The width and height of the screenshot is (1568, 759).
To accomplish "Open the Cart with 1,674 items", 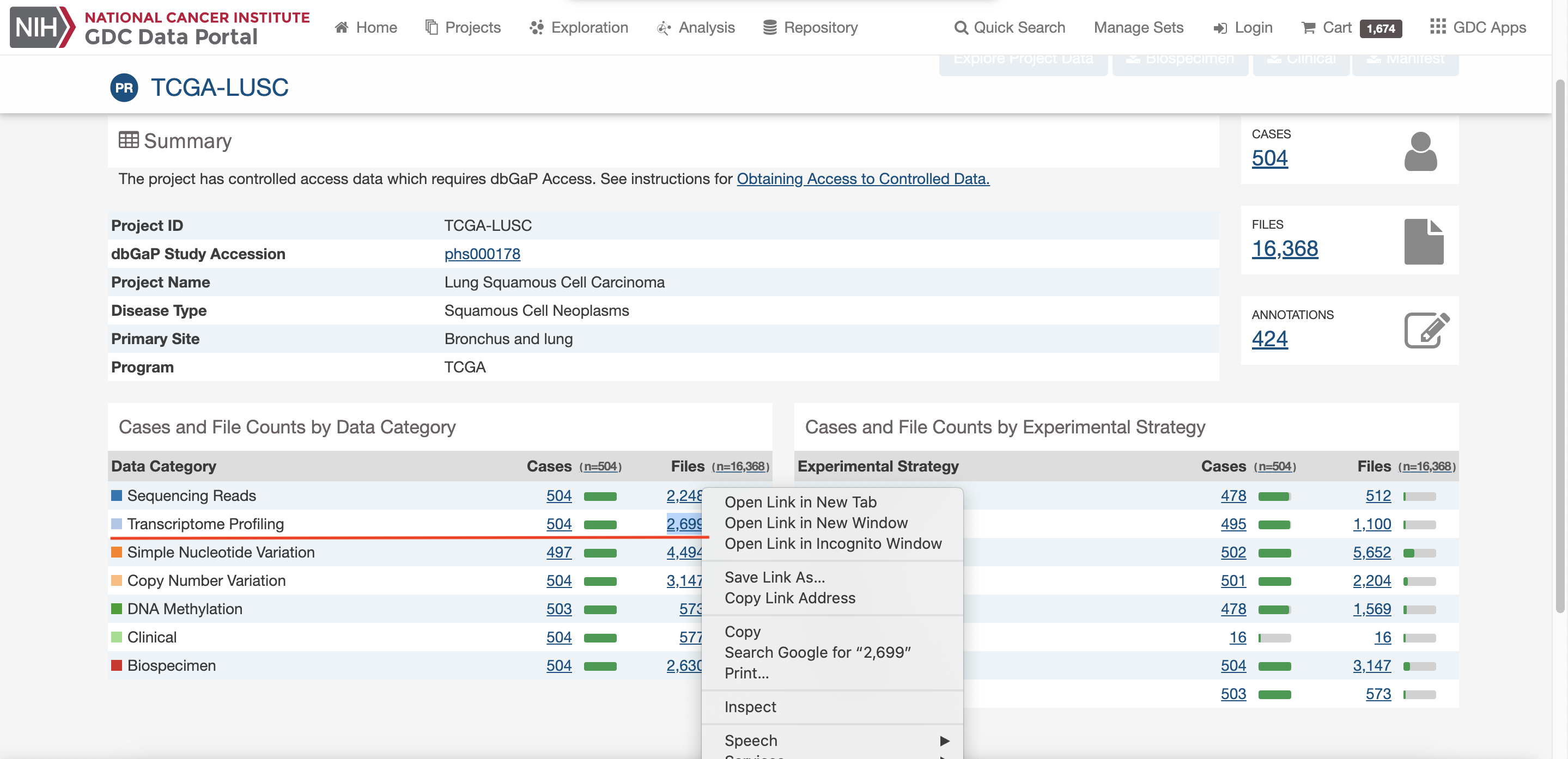I will 1351,27.
